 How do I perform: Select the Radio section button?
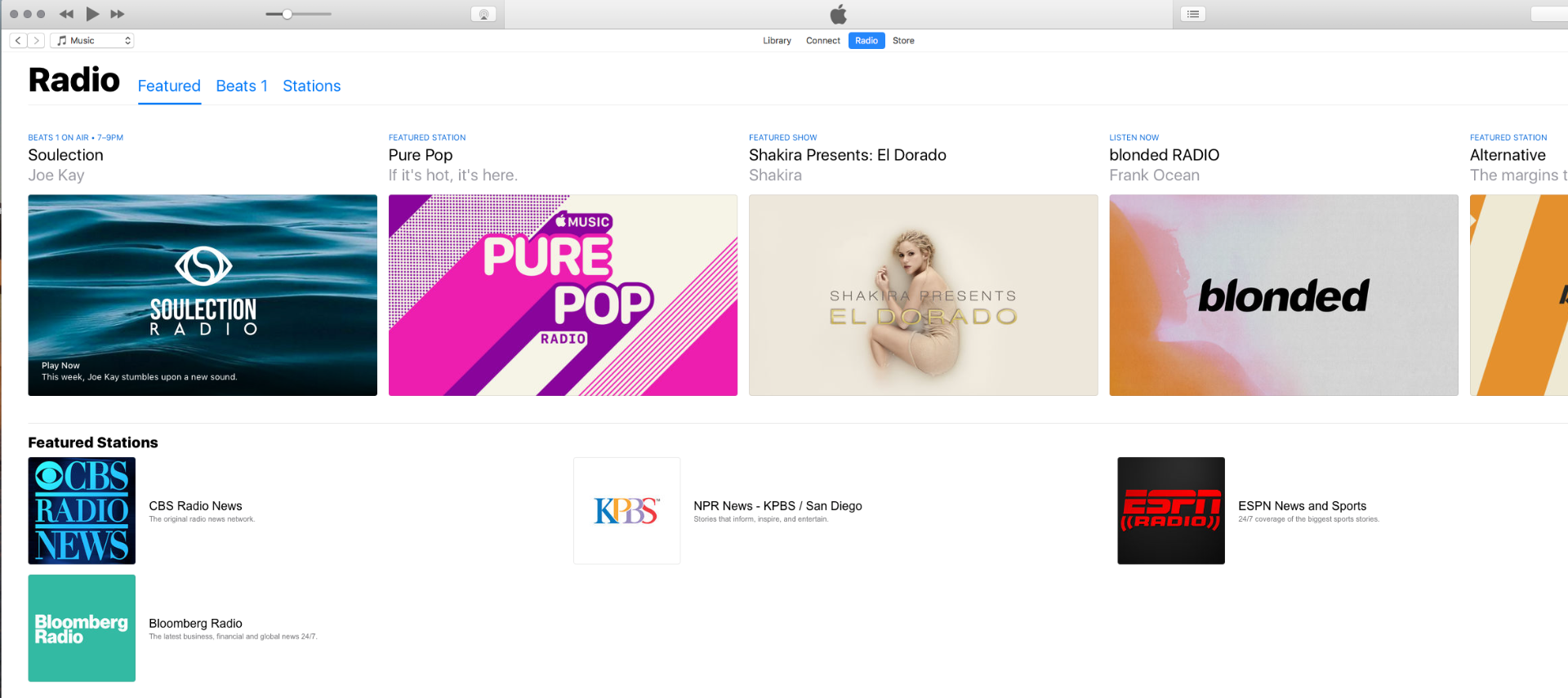tap(866, 41)
